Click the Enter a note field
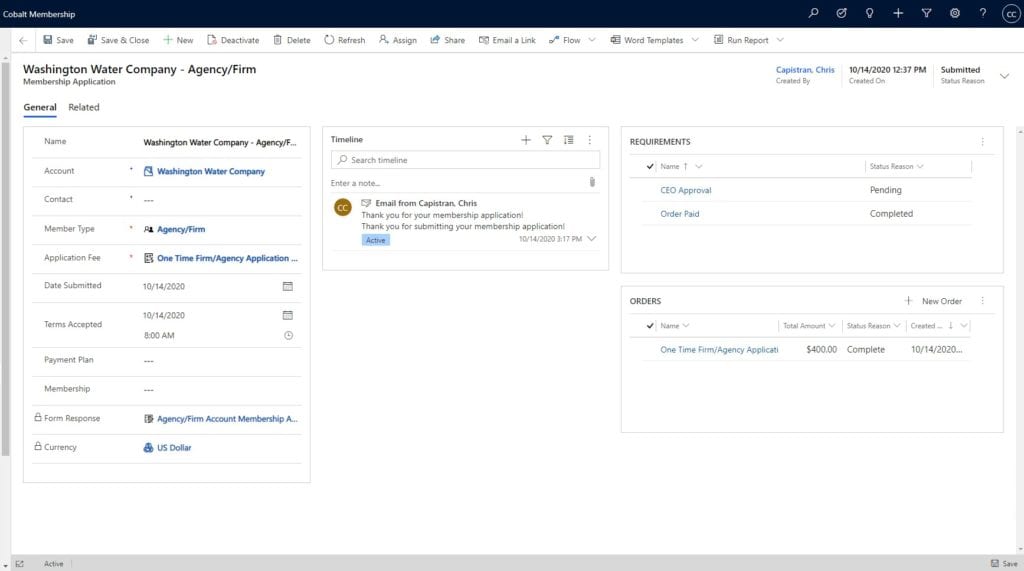 (457, 183)
